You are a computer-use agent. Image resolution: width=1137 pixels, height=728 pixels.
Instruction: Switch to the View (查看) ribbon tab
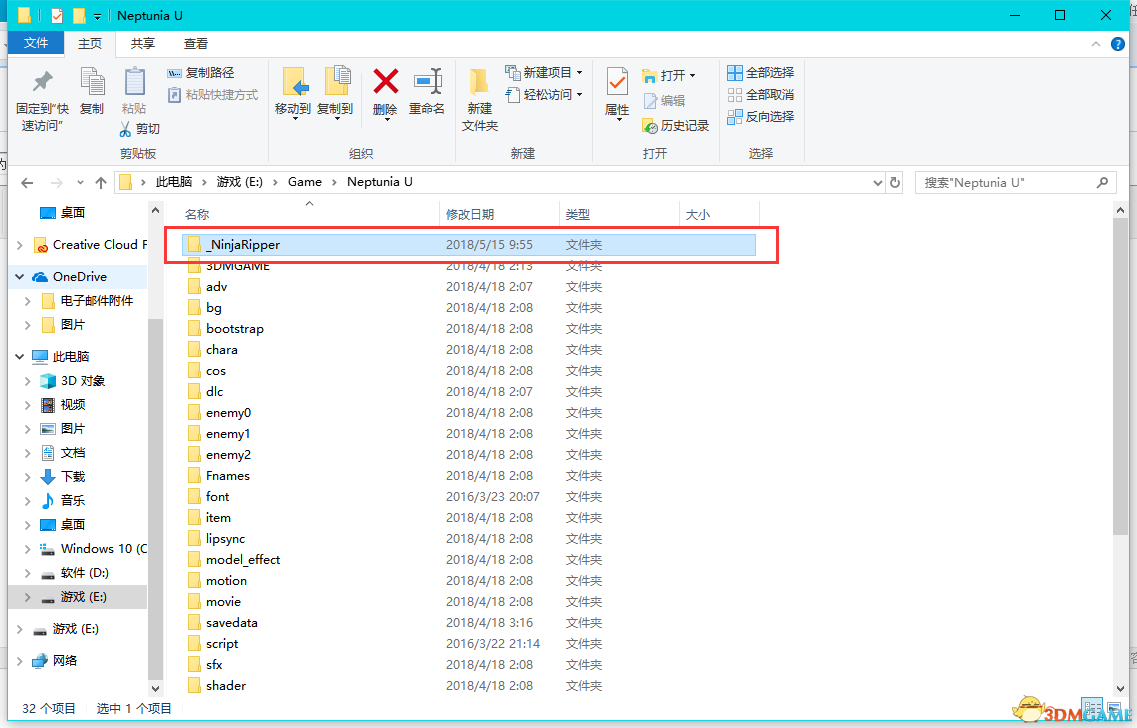[x=196, y=44]
